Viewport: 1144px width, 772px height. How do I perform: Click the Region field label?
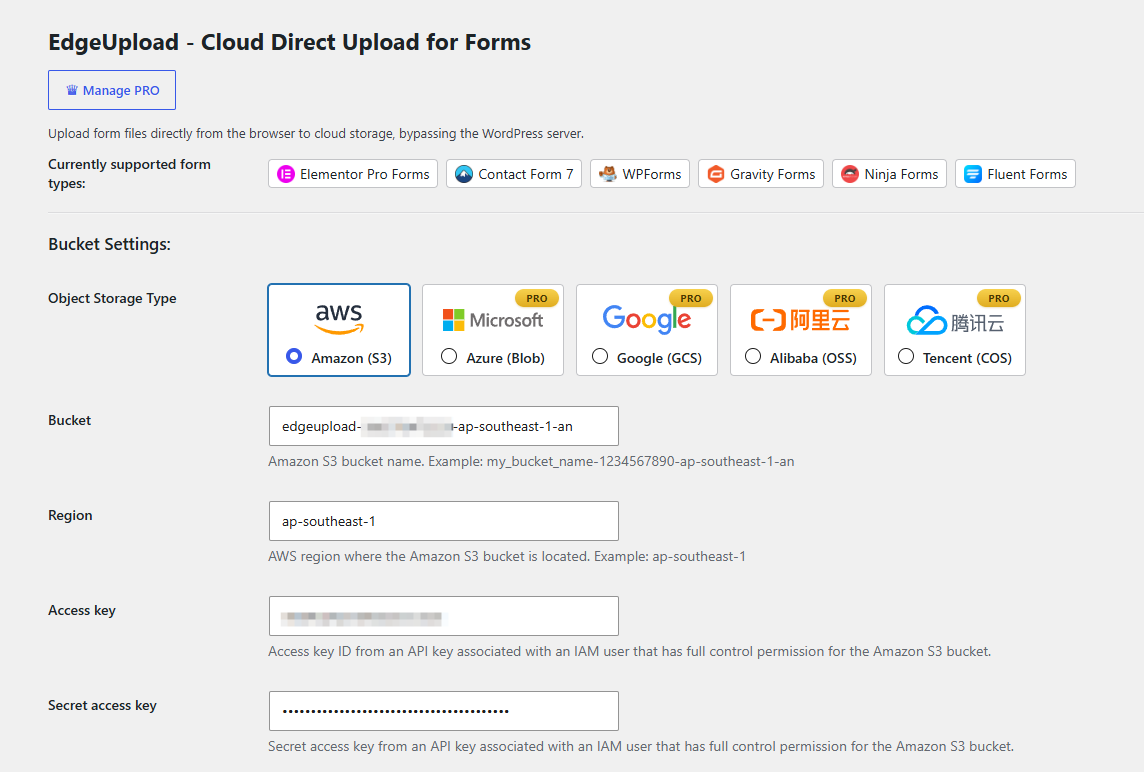coord(70,515)
